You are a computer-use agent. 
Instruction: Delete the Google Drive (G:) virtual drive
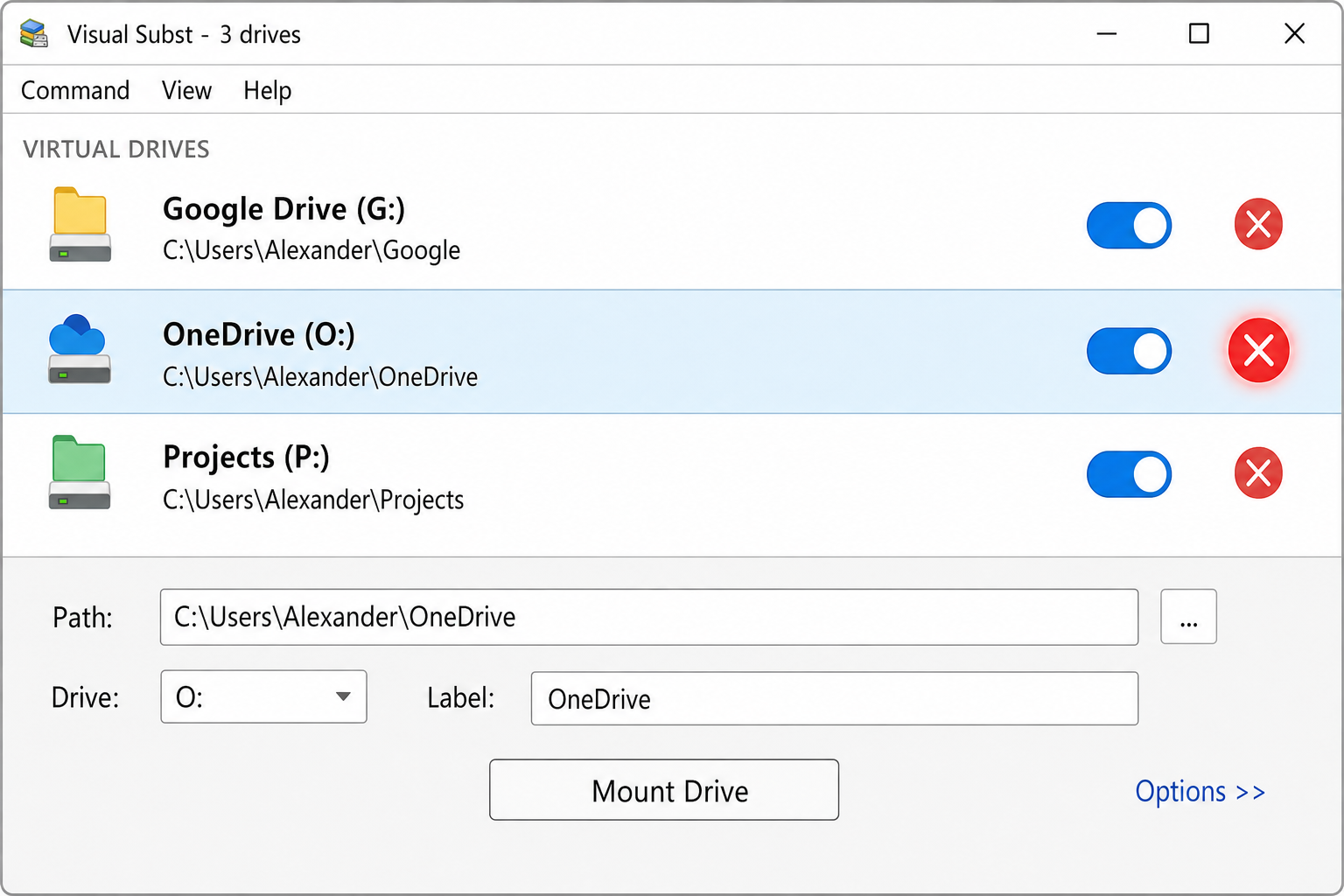click(x=1258, y=225)
